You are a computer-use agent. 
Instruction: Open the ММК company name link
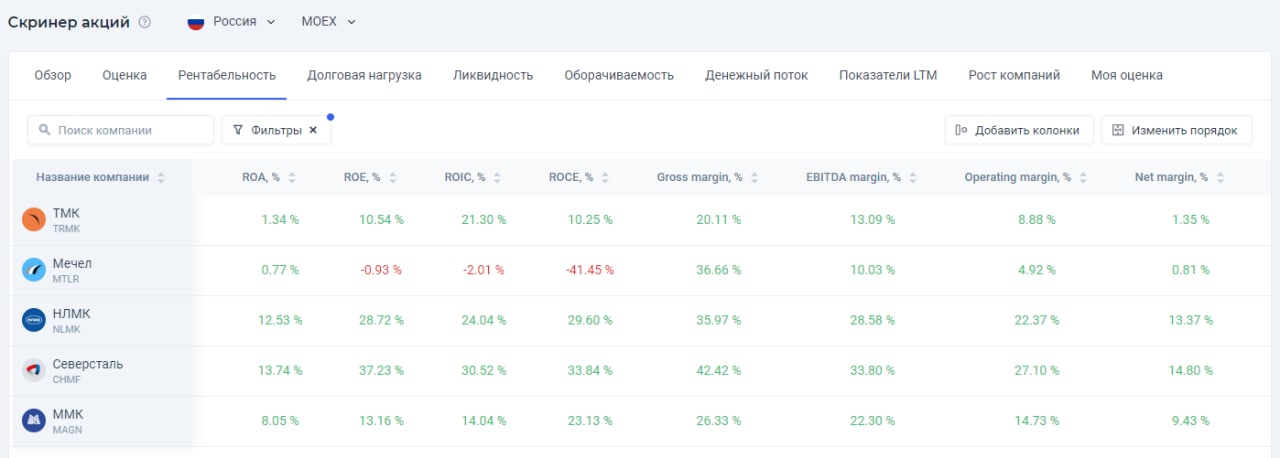point(67,414)
